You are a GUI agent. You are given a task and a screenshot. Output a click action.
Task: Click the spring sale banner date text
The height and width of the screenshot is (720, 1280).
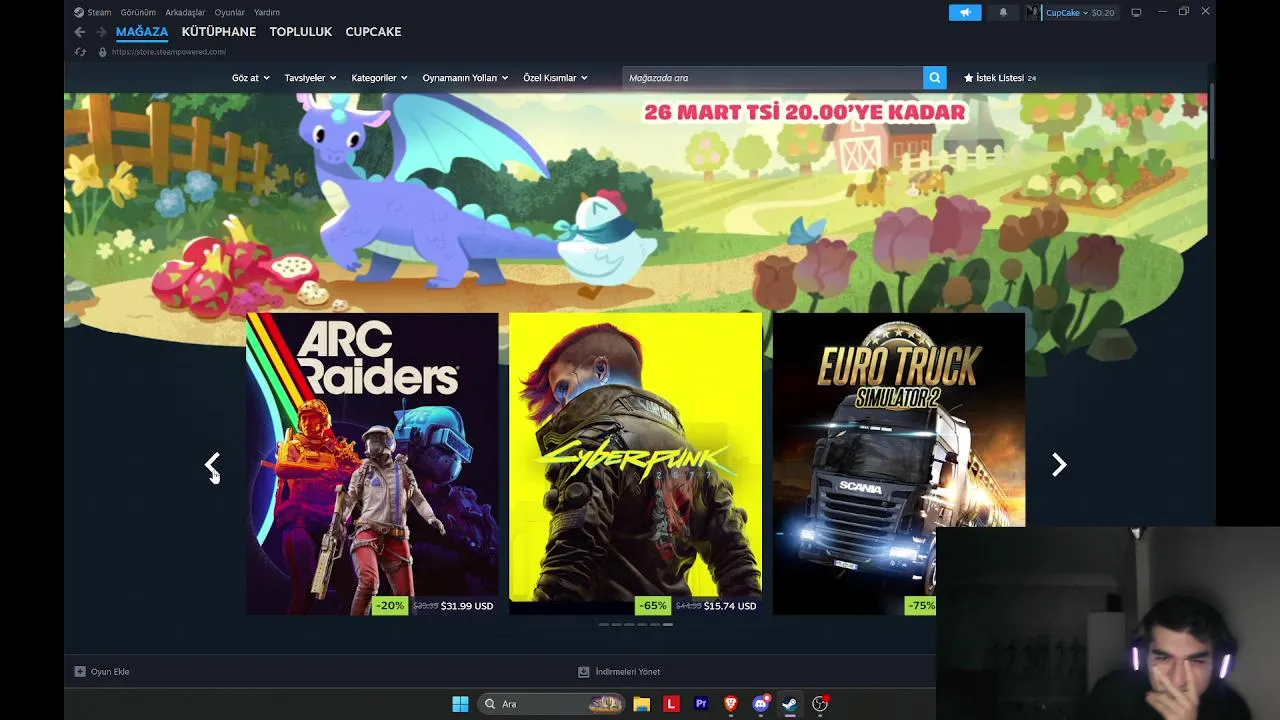(x=805, y=112)
